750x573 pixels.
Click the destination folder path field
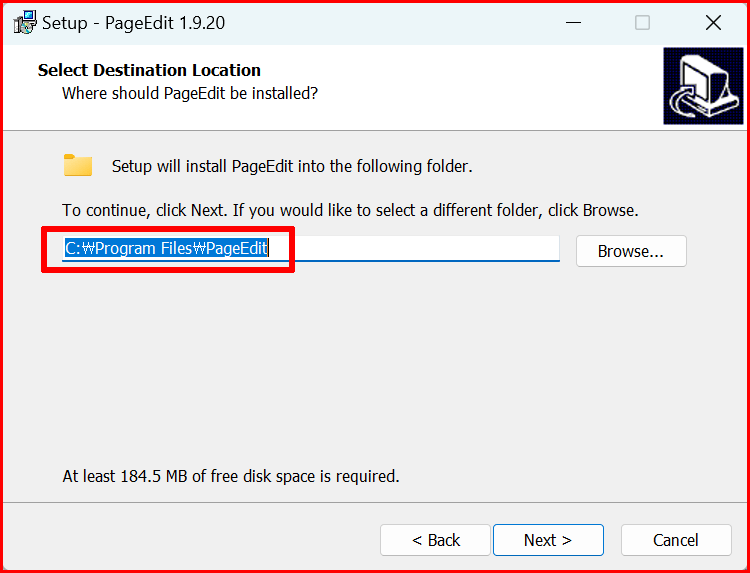(311, 249)
